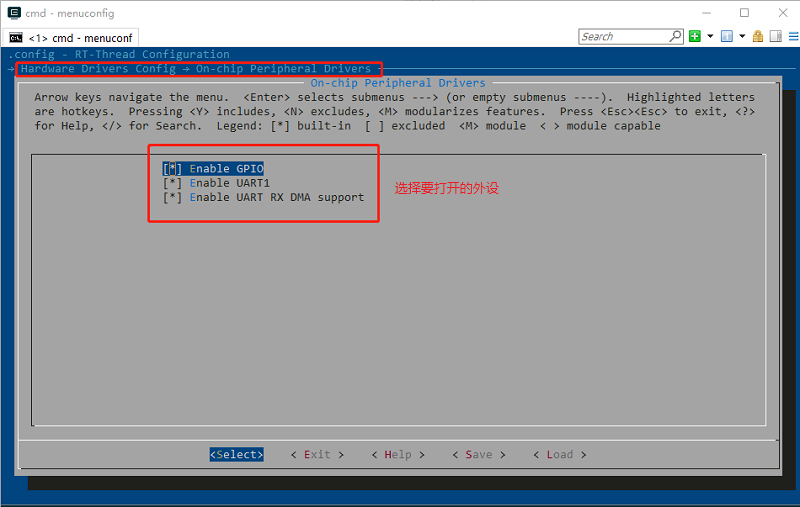800x507 pixels.
Task: Click the padlock lock-console icon
Action: [757, 36]
